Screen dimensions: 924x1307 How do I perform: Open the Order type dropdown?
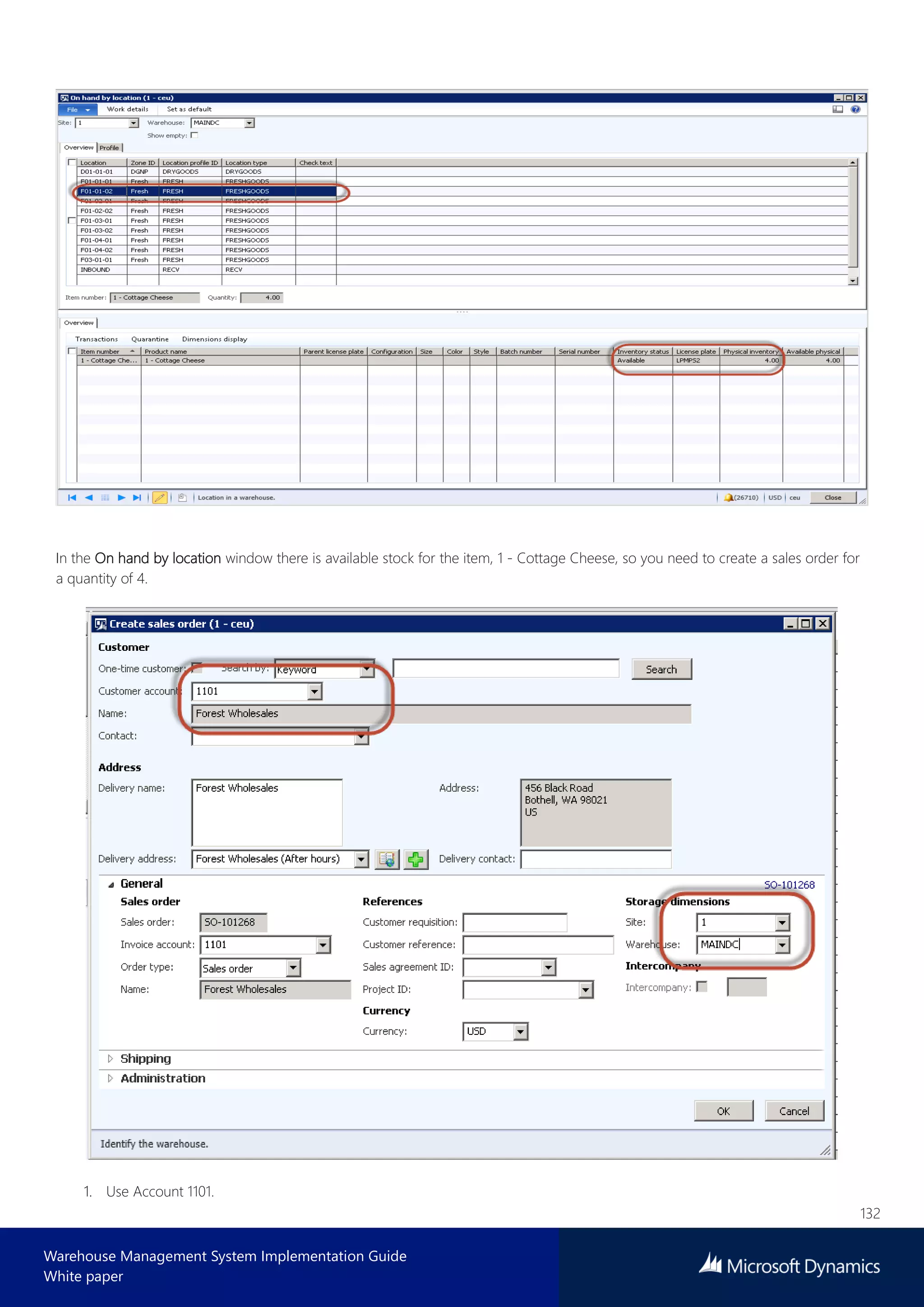293,968
